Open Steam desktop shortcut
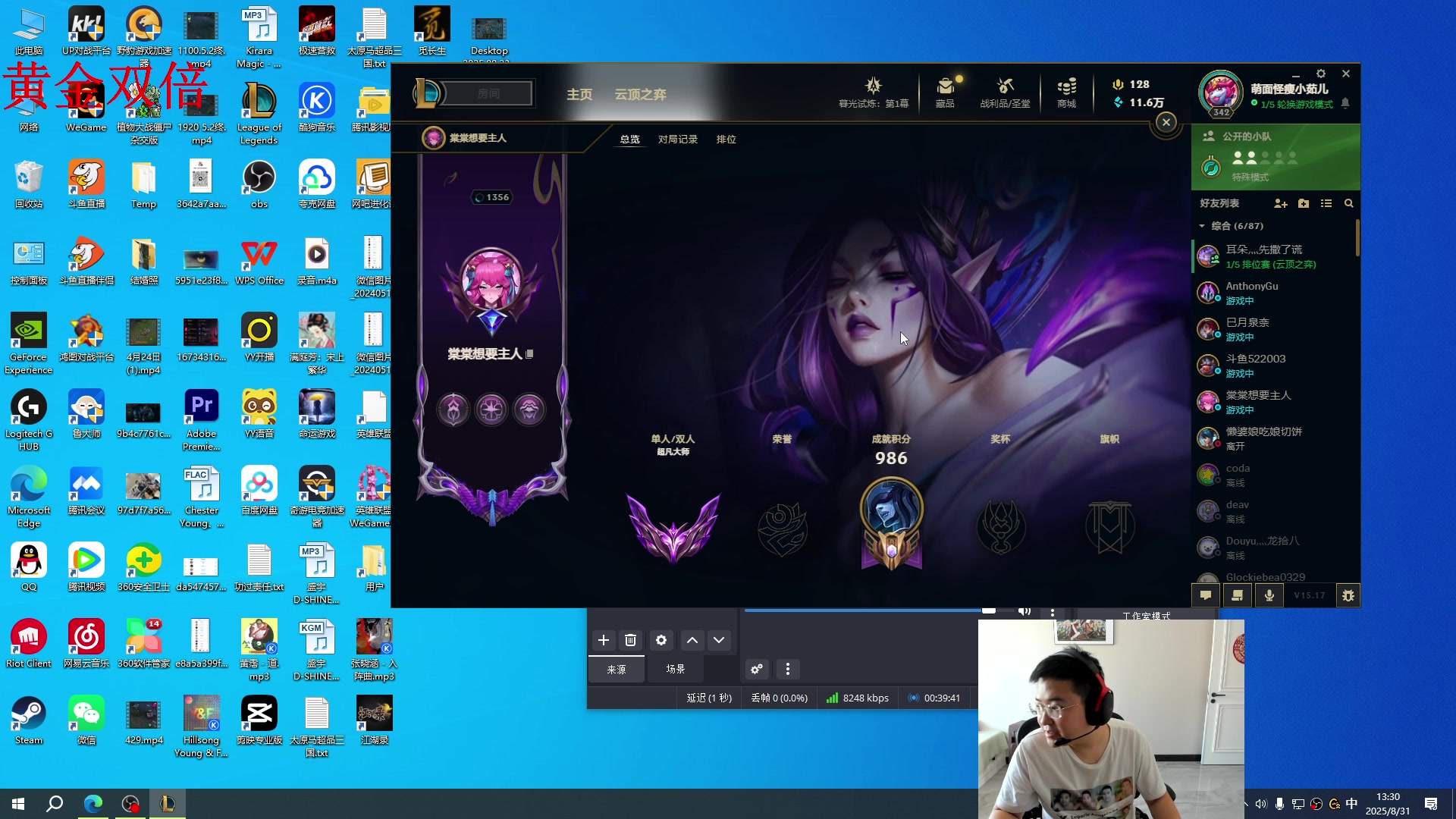 (29, 720)
